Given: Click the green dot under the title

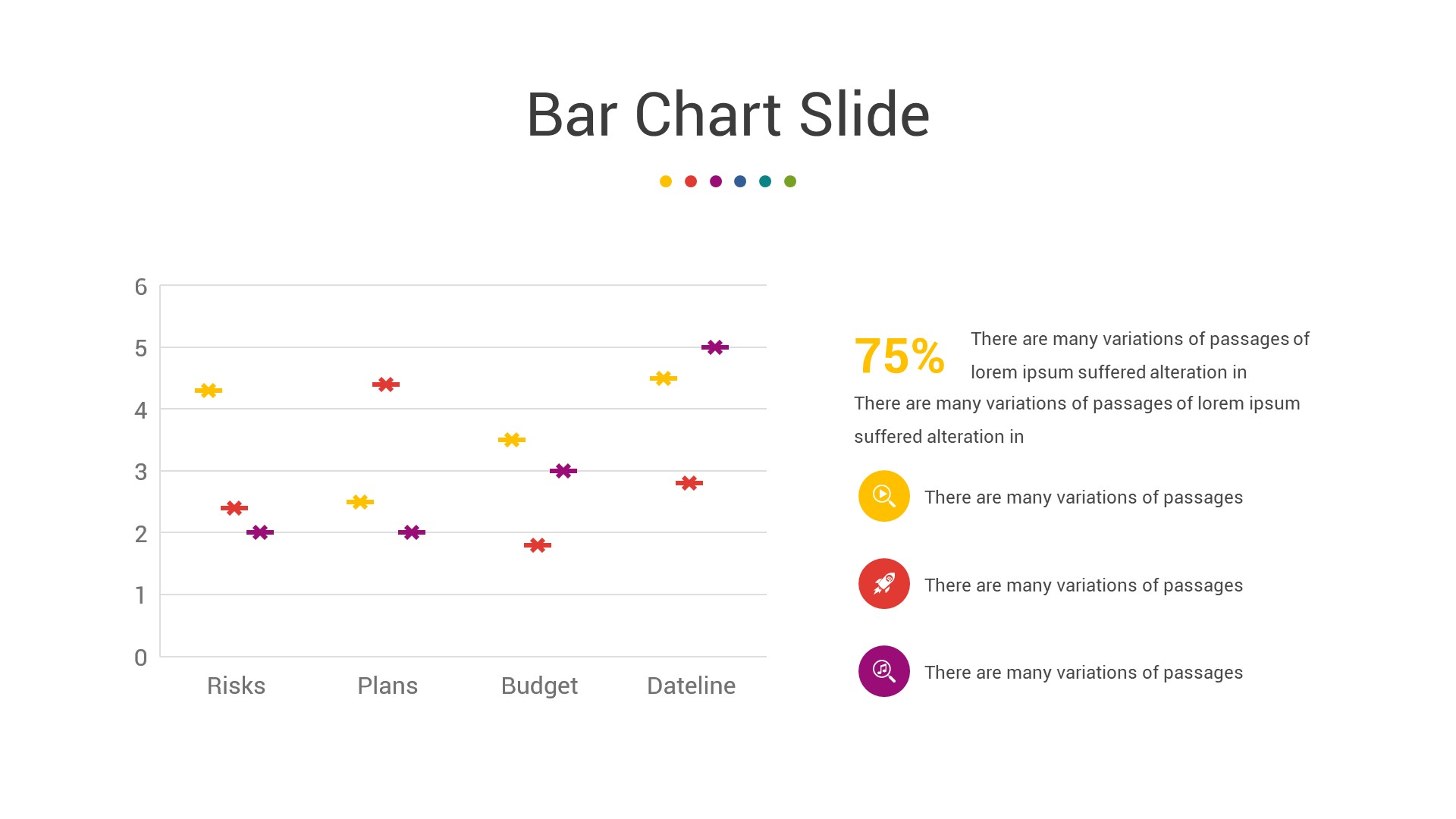Looking at the screenshot, I should (x=790, y=181).
